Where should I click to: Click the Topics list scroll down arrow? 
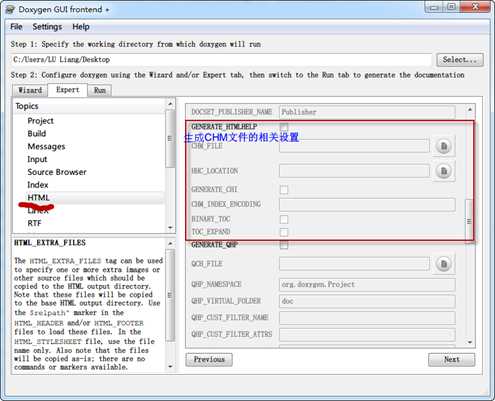point(170,228)
